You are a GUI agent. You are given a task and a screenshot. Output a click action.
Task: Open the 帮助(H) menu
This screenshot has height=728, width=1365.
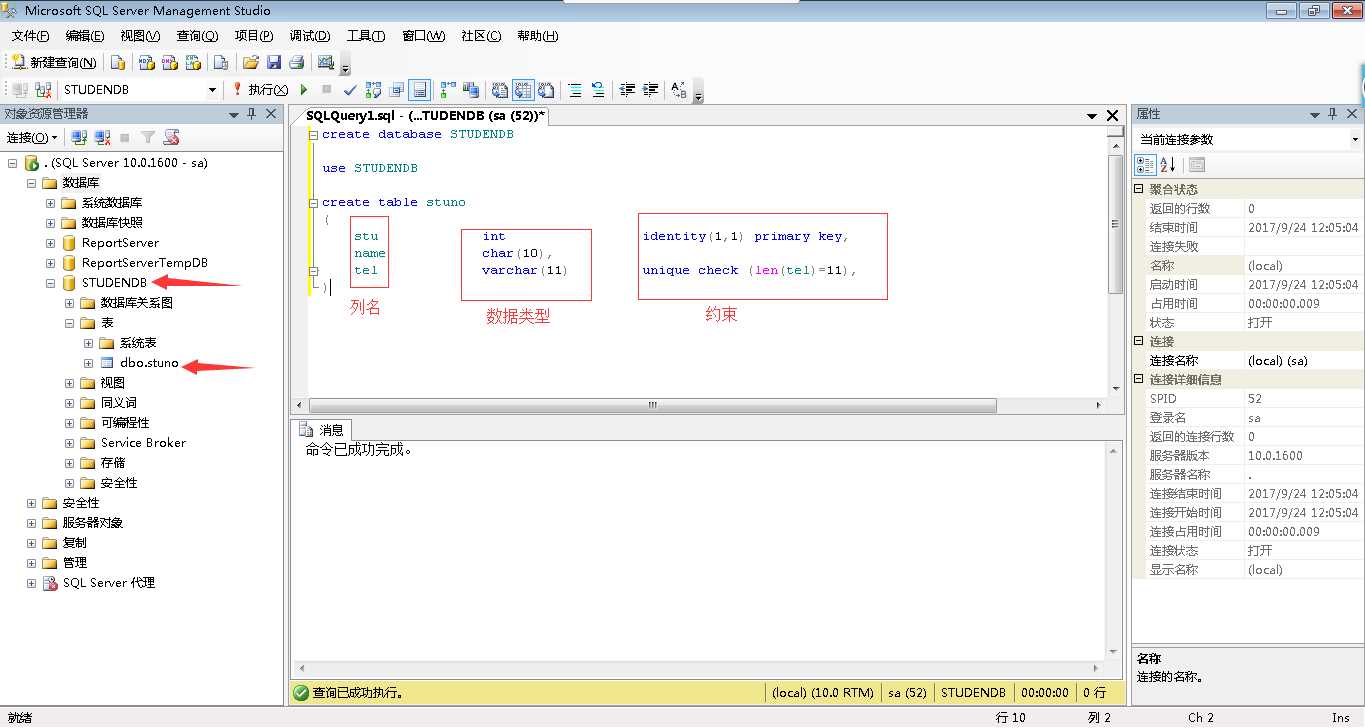pos(537,36)
